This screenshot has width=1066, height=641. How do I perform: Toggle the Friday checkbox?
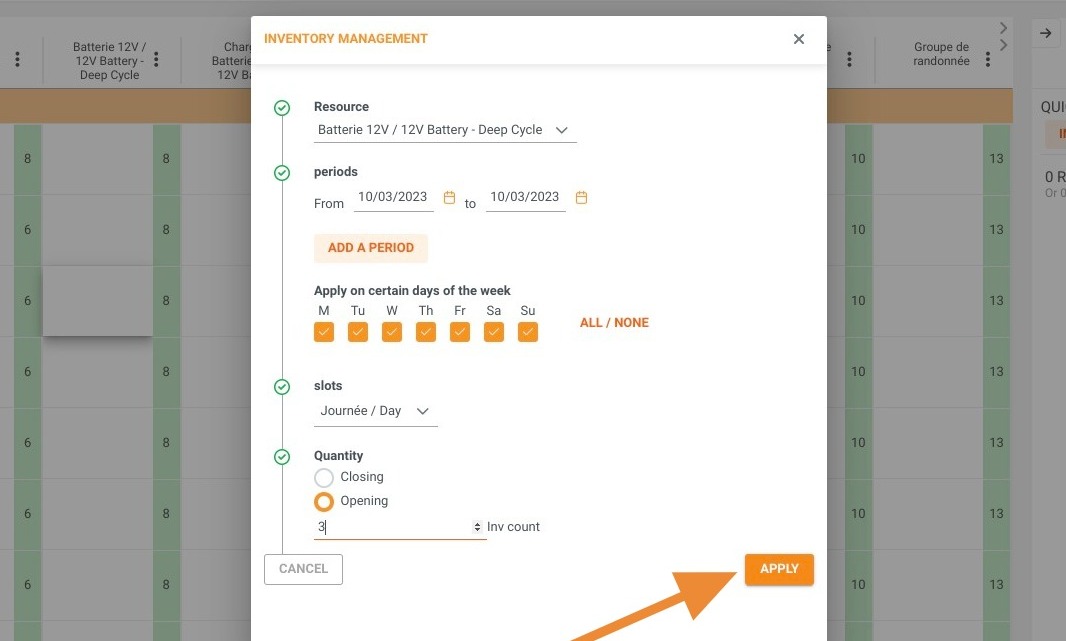pyautogui.click(x=460, y=332)
